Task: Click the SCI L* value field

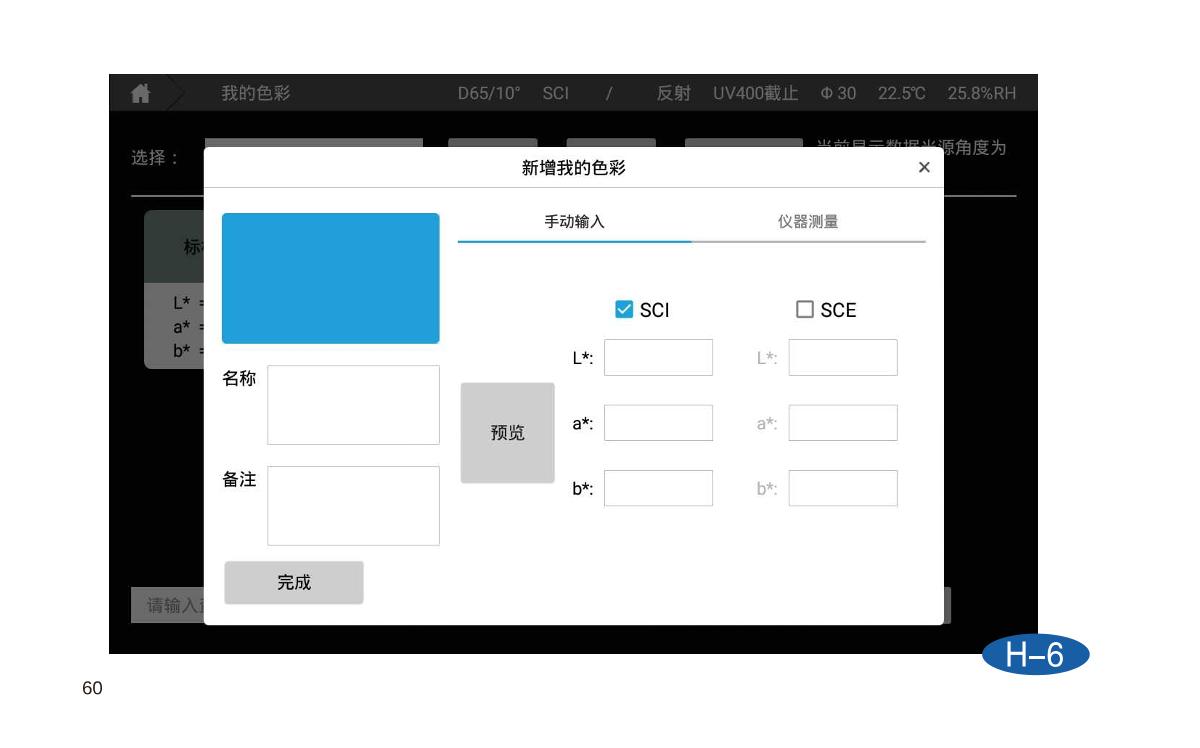Action: click(x=658, y=358)
